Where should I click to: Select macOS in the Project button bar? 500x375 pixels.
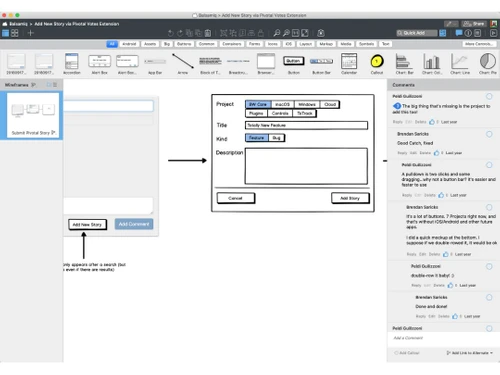(x=282, y=104)
